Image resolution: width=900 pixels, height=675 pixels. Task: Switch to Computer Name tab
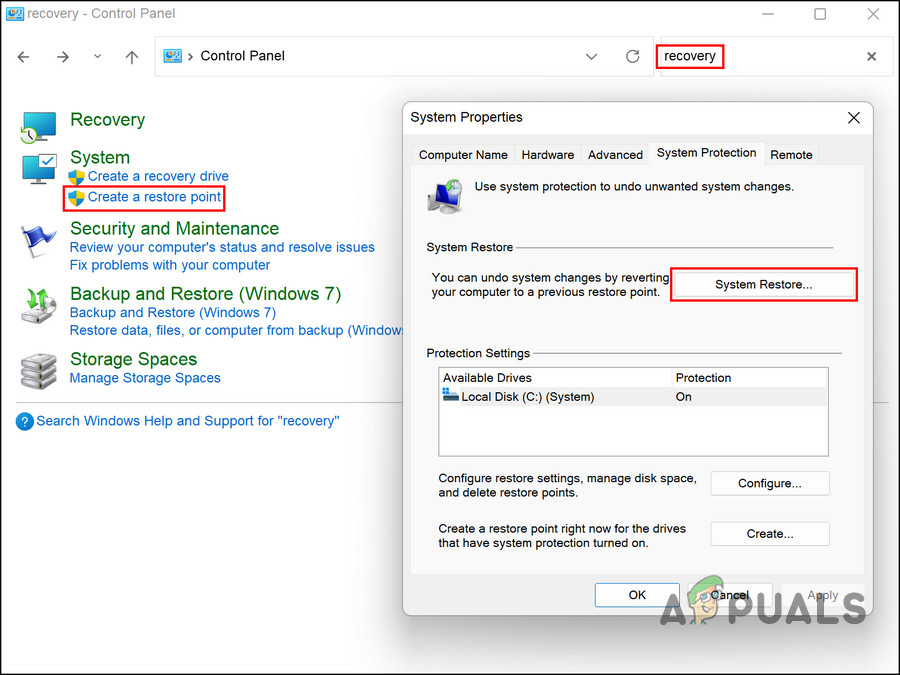point(463,155)
